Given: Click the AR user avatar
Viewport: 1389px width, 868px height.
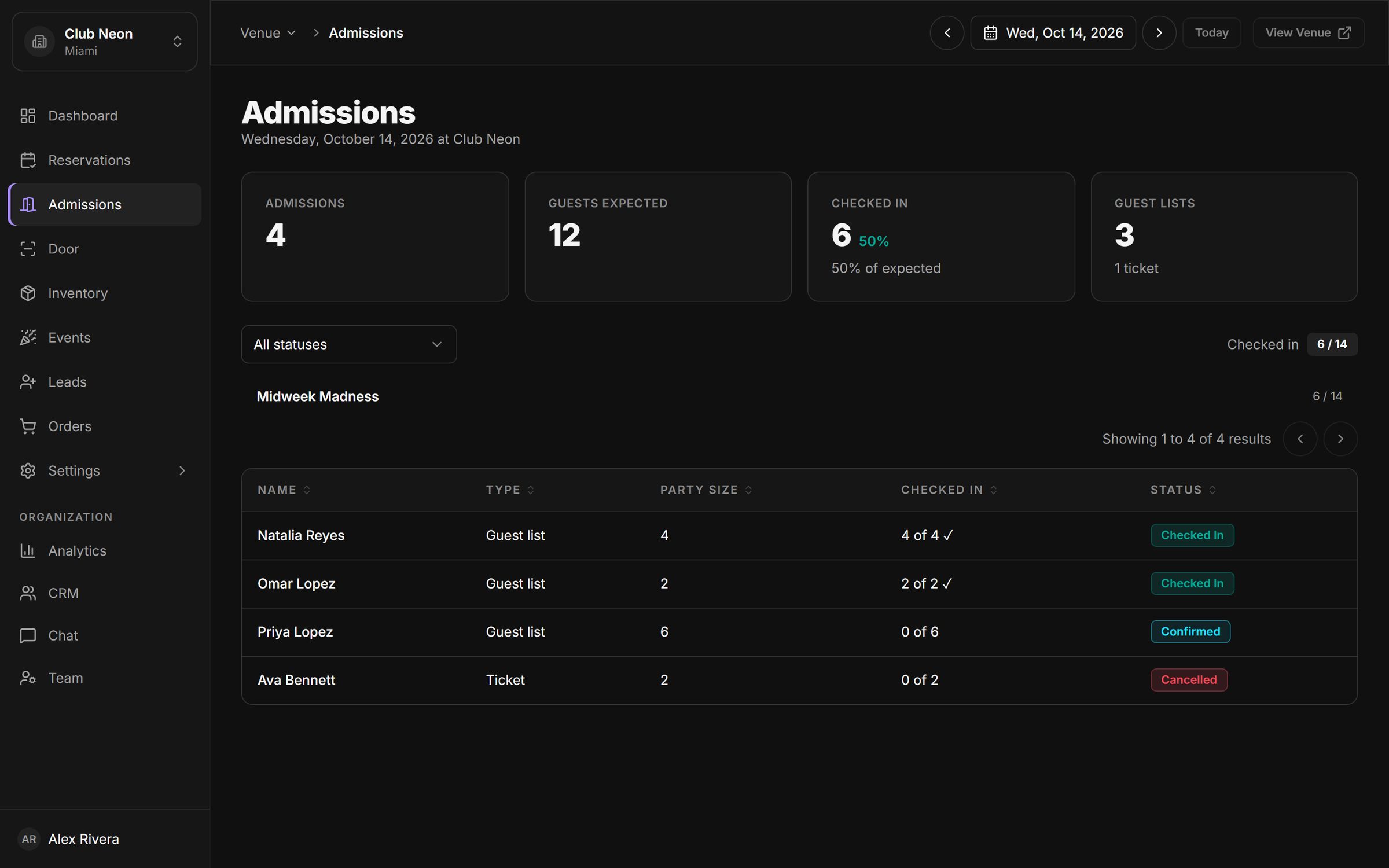Looking at the screenshot, I should 29,839.
